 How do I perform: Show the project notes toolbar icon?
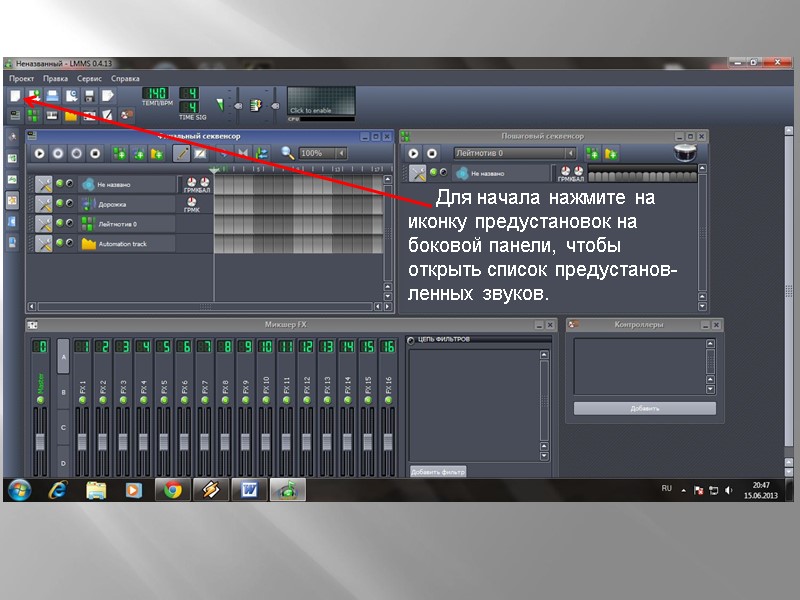click(x=108, y=115)
